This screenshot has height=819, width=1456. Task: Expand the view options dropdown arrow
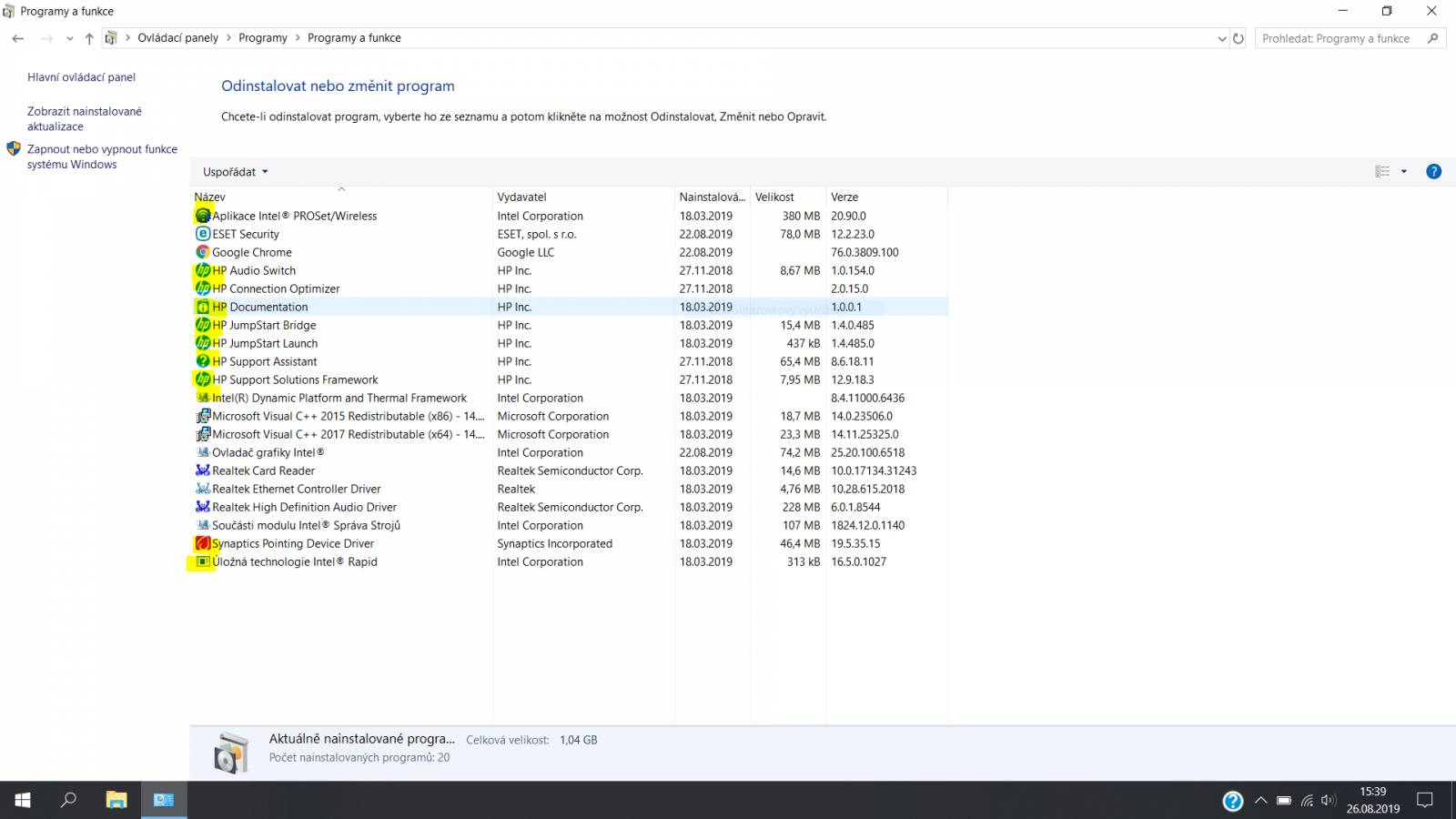pyautogui.click(x=1403, y=171)
